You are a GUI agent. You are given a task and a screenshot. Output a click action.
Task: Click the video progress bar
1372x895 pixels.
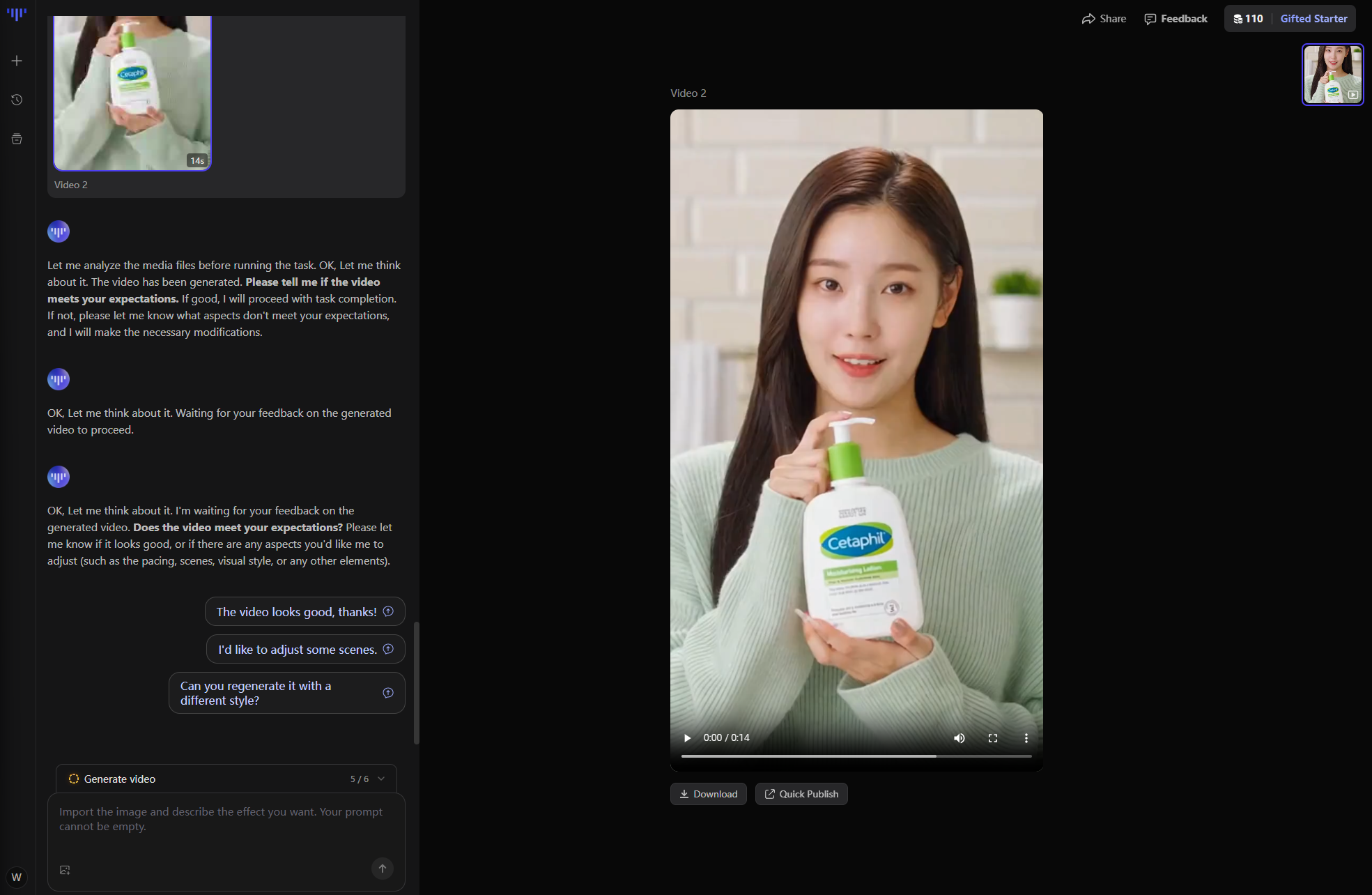click(x=856, y=756)
